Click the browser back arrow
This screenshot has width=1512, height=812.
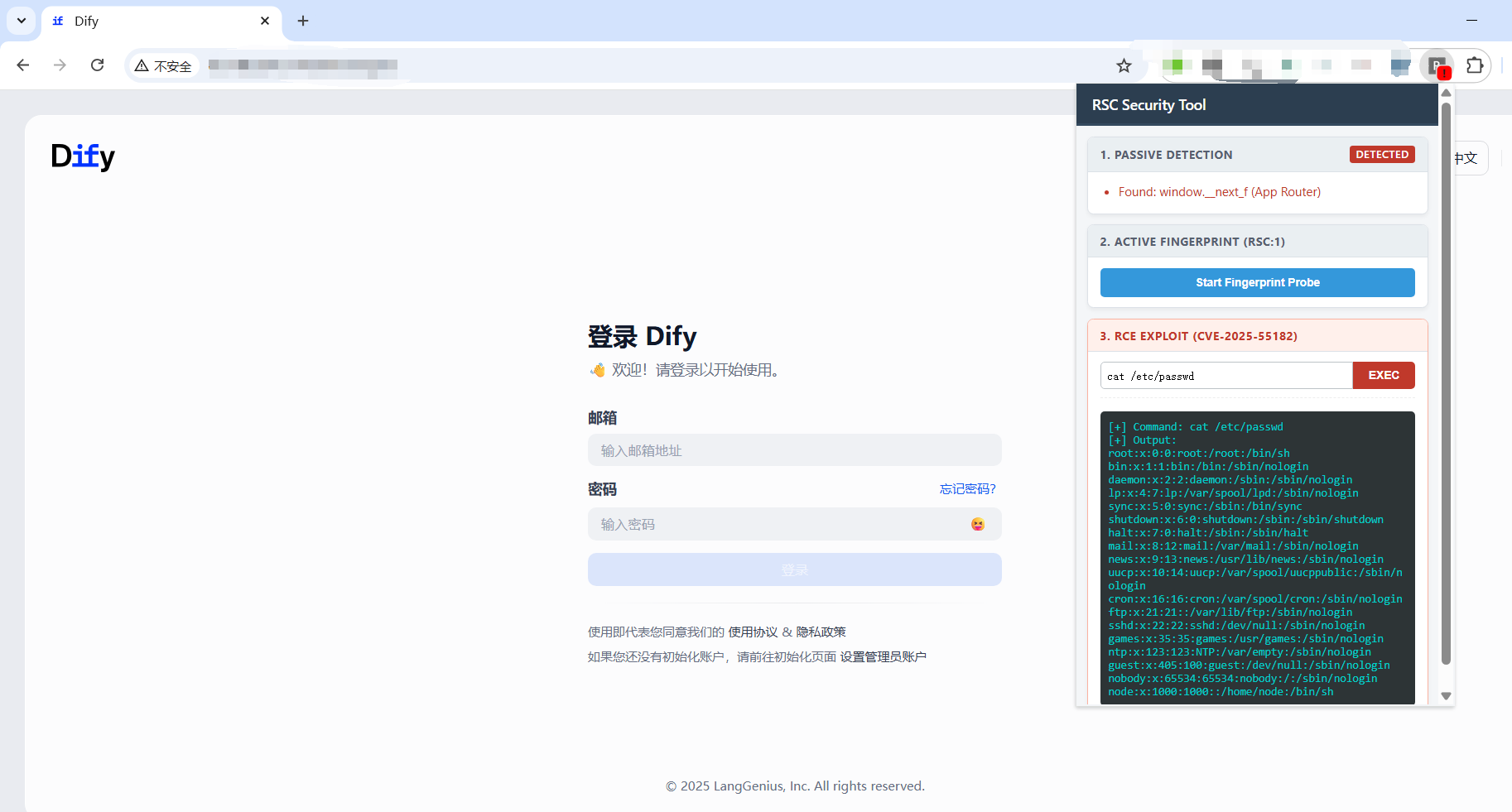point(23,65)
